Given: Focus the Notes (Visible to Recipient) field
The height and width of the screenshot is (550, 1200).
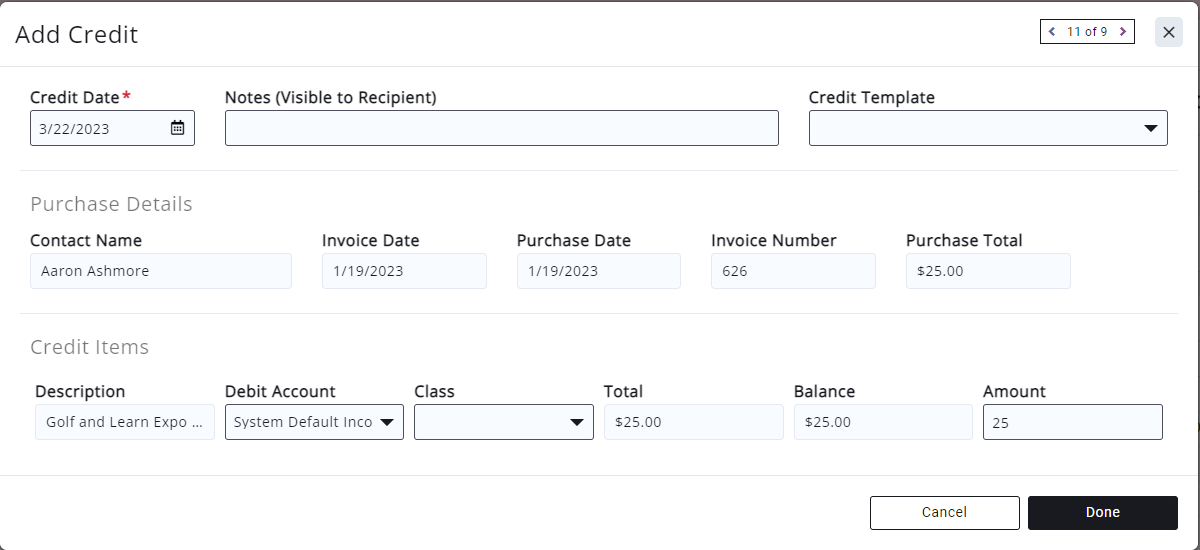Looking at the screenshot, I should (x=501, y=128).
